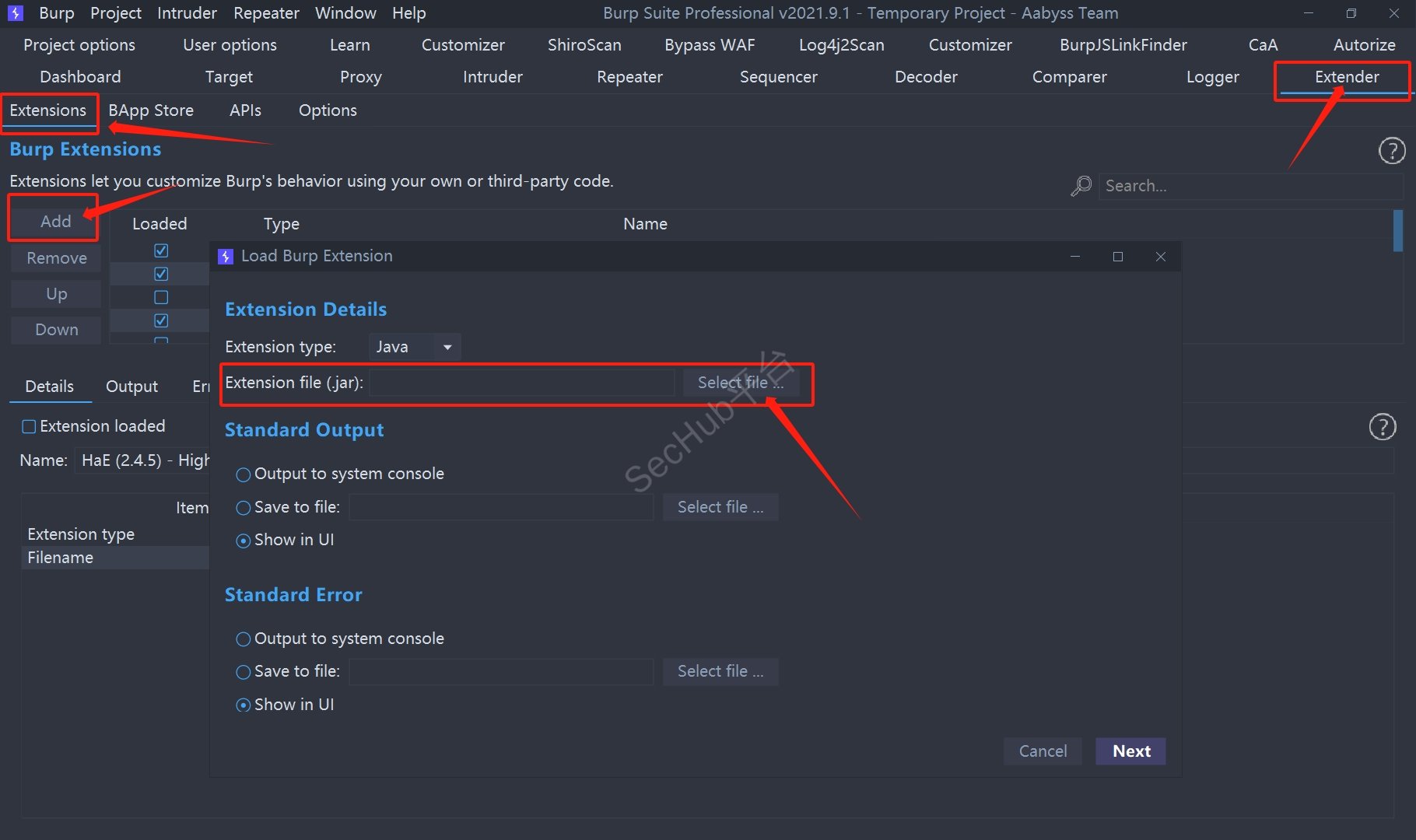Click the Burp Suite logo icon in title bar
The height and width of the screenshot is (840, 1416).
[15, 13]
